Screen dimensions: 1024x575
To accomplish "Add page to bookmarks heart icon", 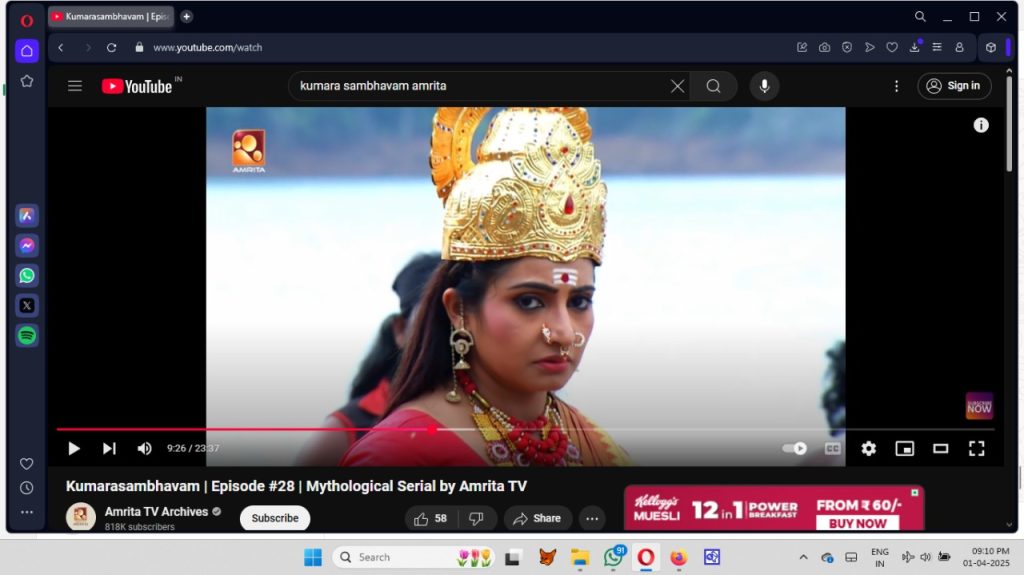I will click(x=892, y=47).
